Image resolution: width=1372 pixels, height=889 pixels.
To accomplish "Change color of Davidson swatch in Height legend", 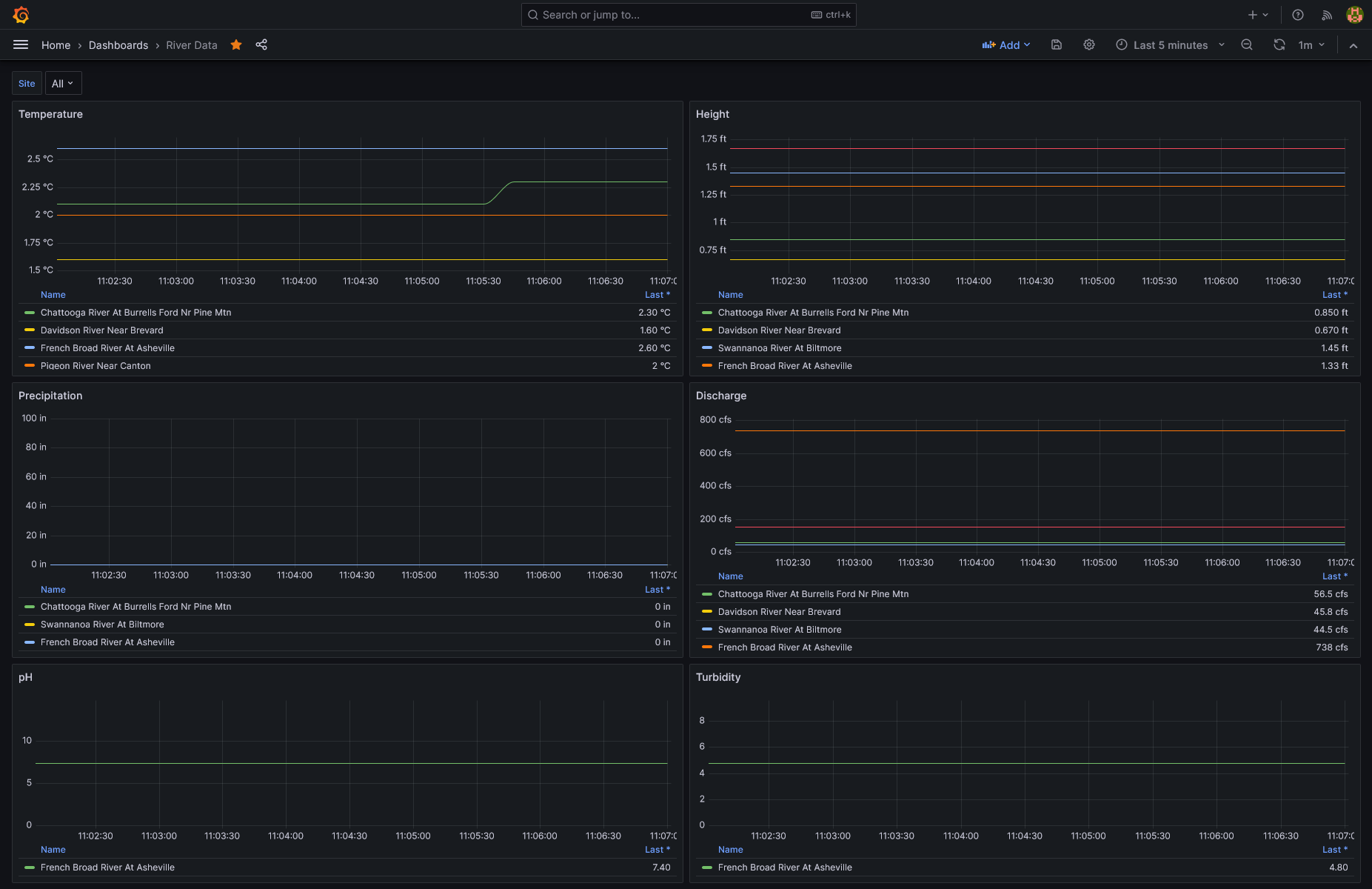I will click(x=707, y=330).
